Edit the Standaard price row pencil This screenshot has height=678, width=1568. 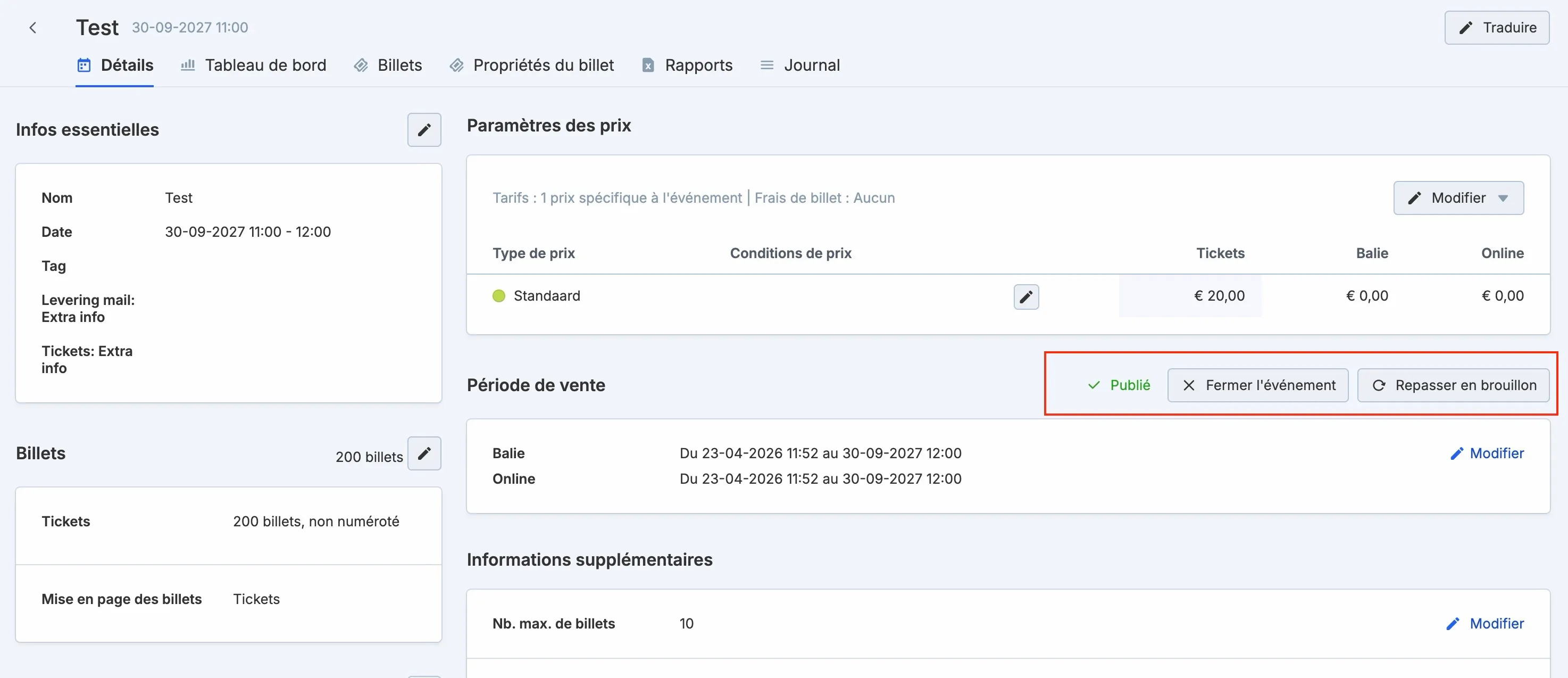(x=1026, y=296)
